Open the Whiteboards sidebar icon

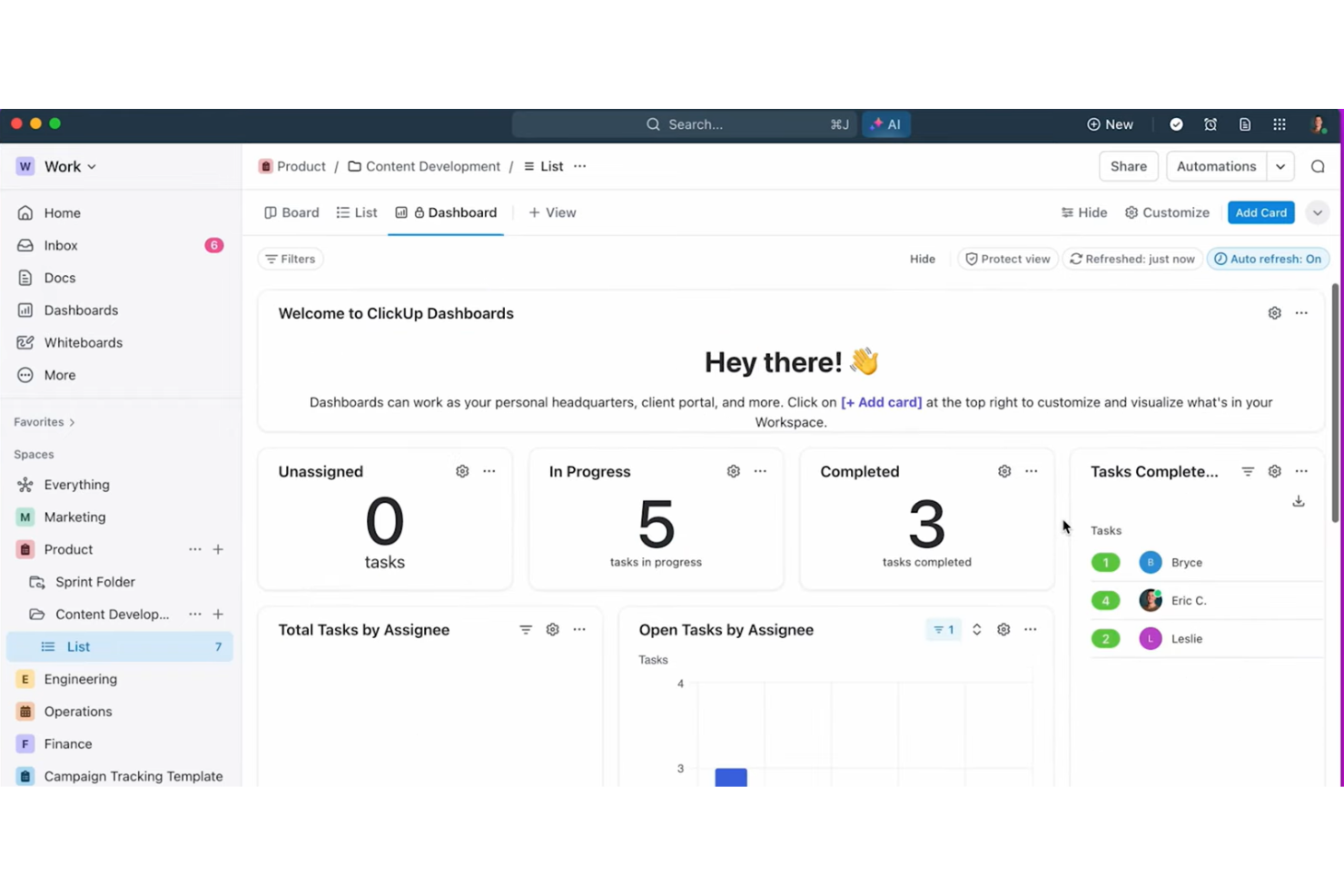coord(25,342)
